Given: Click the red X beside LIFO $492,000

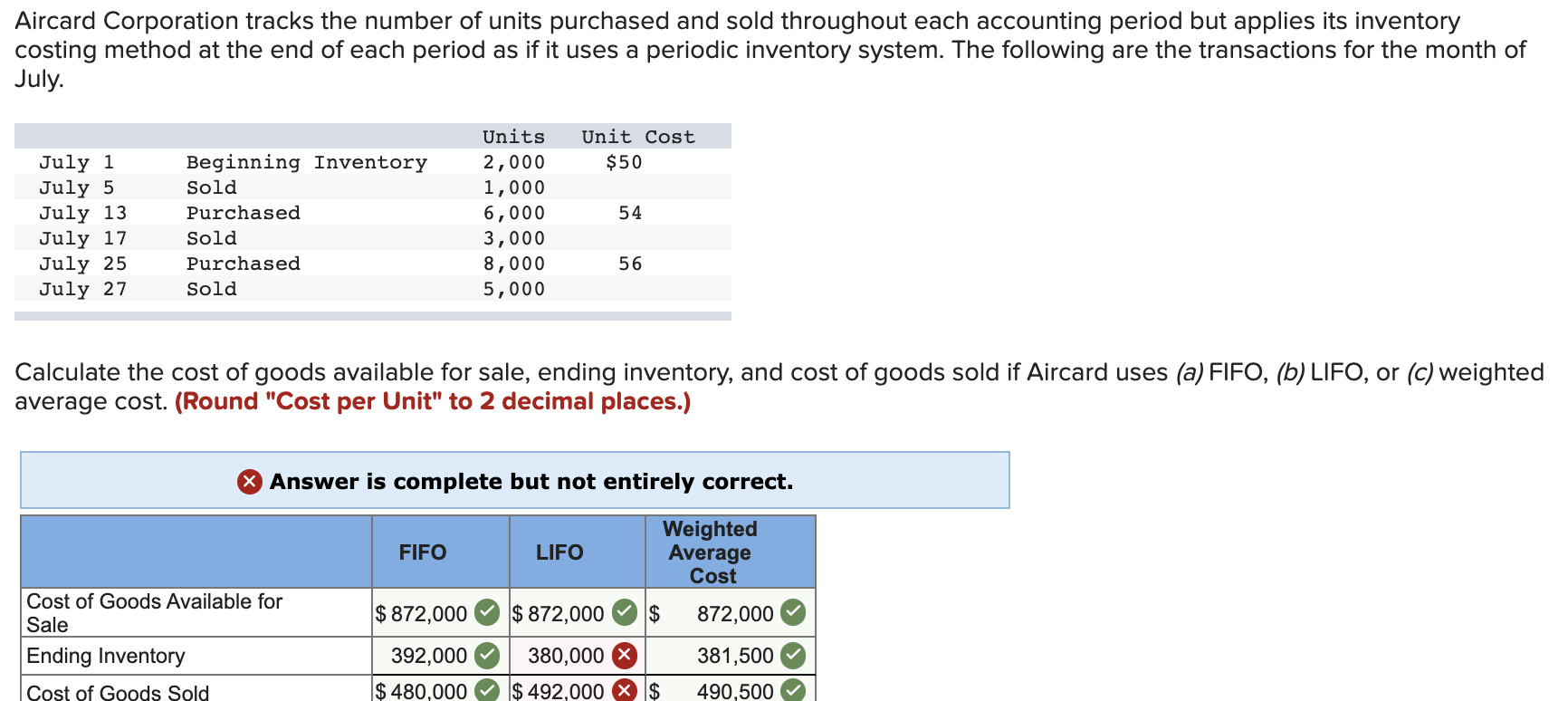Looking at the screenshot, I should [624, 691].
